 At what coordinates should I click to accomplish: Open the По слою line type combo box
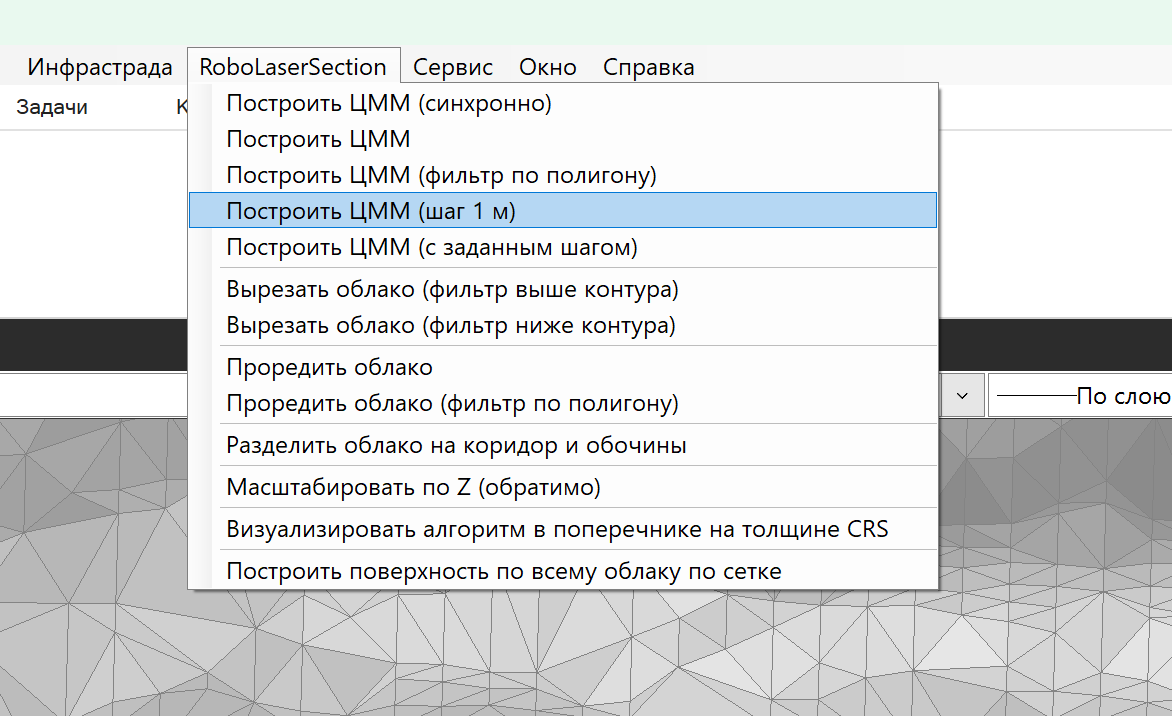click(x=1080, y=396)
